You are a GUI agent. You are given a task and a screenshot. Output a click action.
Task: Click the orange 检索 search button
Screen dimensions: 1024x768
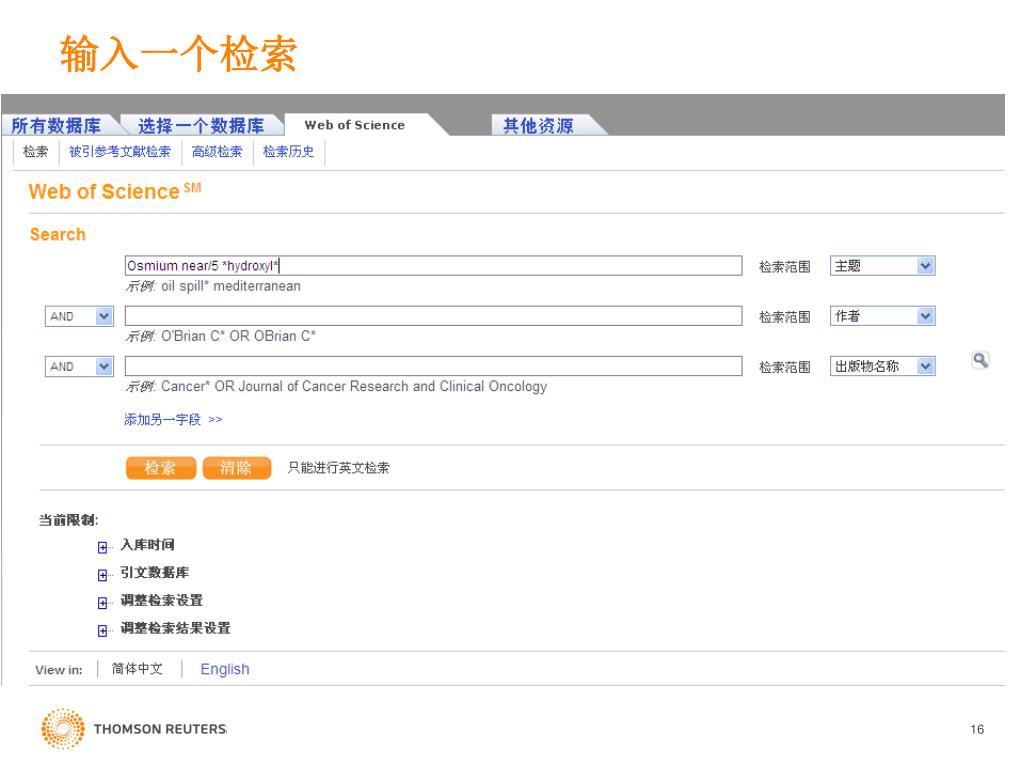pyautogui.click(x=161, y=468)
